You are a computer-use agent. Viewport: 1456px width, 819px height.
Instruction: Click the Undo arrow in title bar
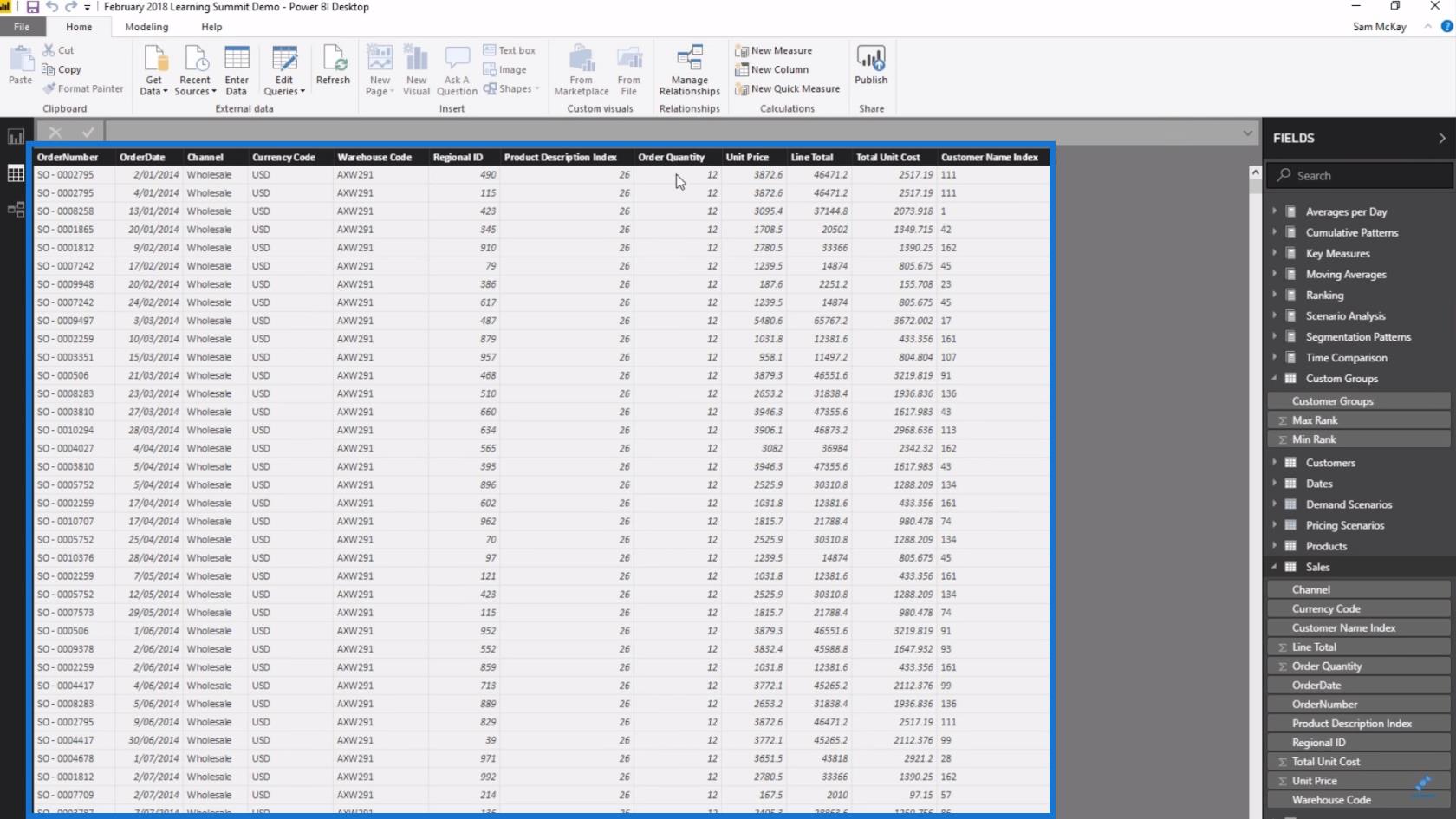click(x=52, y=7)
